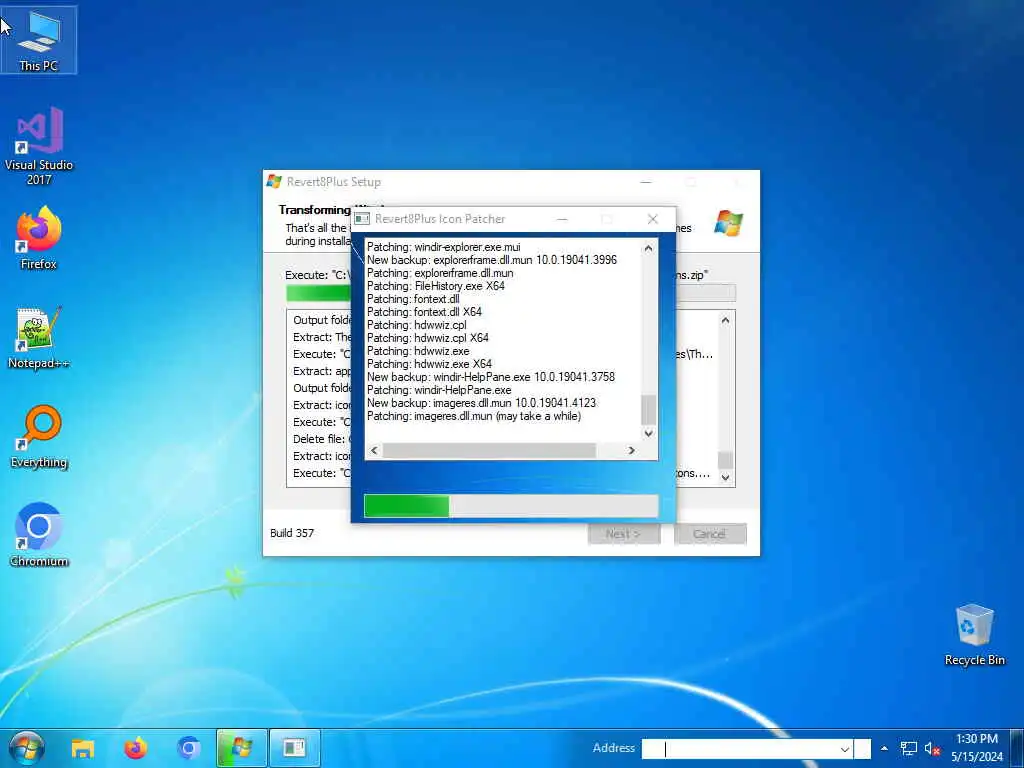The image size is (1024, 768).
Task: Click the Revert8Plus Icon Patcher title icon
Action: (362, 219)
